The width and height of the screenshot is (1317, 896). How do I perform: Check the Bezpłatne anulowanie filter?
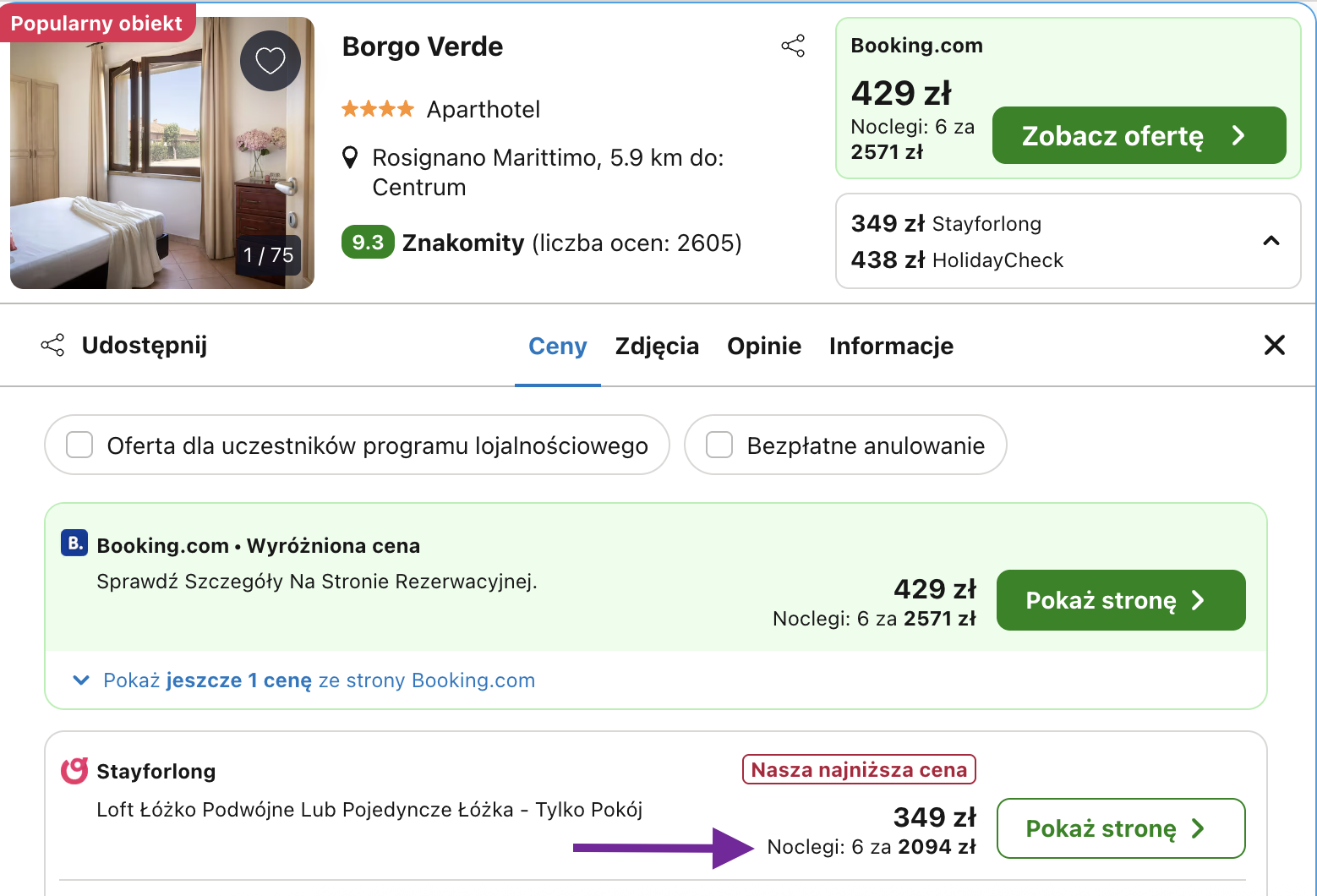pyautogui.click(x=719, y=445)
